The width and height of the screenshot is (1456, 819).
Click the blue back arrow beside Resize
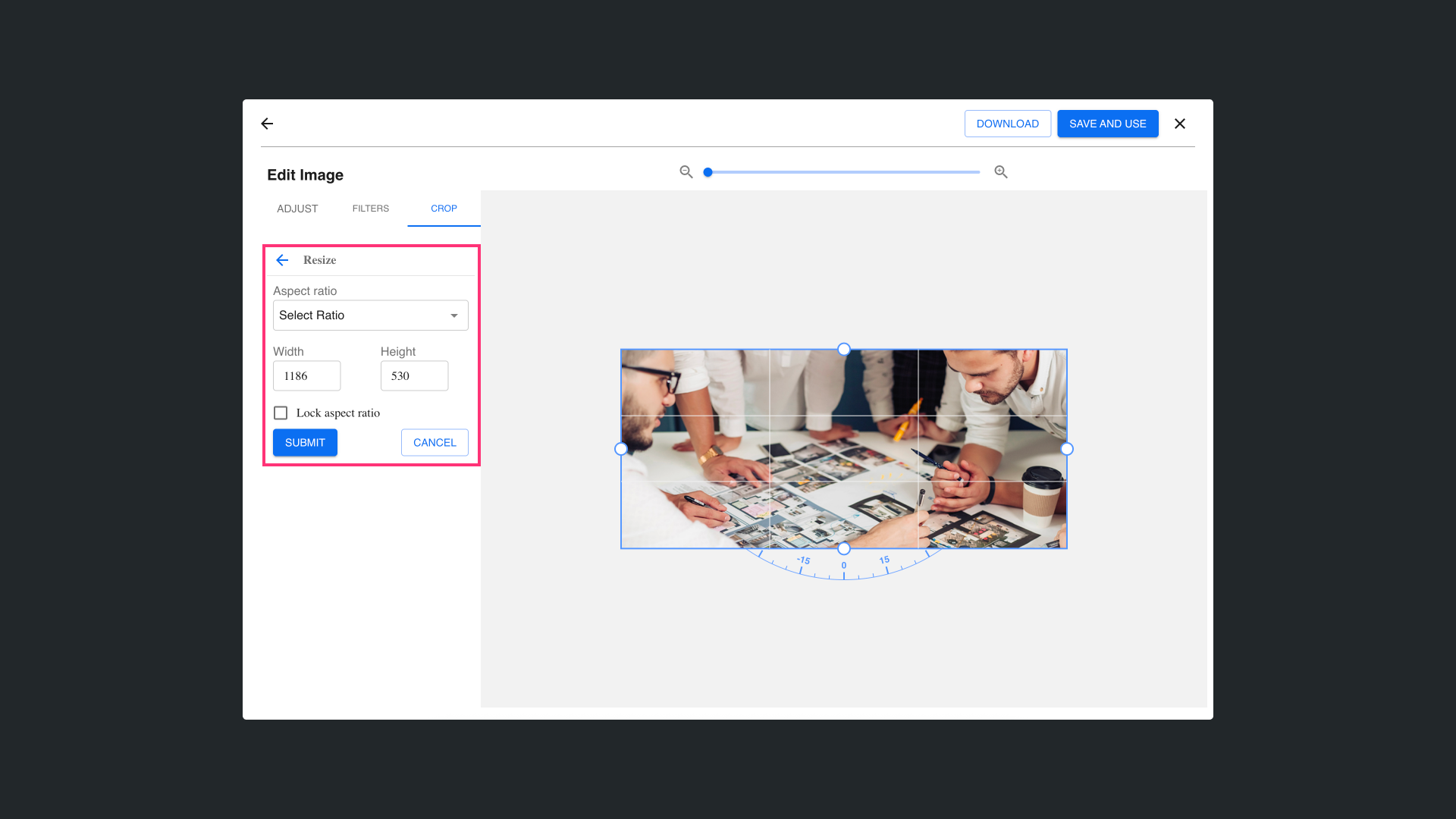tap(282, 260)
